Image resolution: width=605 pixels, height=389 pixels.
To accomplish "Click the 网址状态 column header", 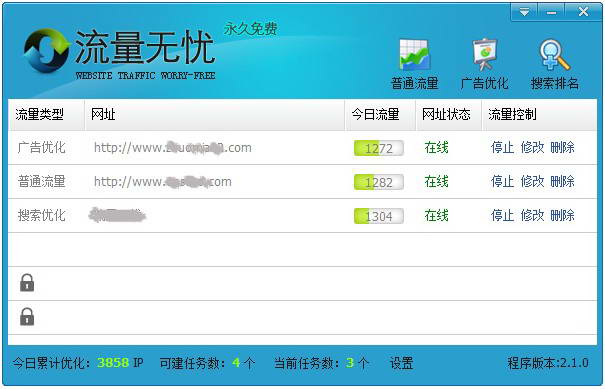I will click(446, 114).
